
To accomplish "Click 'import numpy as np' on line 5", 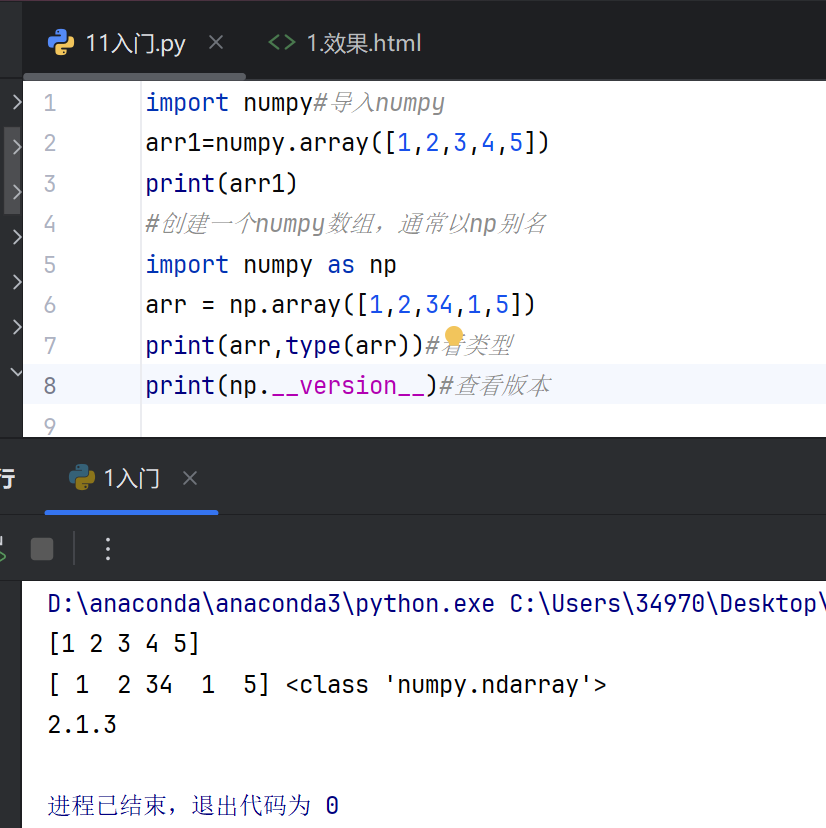I will coord(271,265).
